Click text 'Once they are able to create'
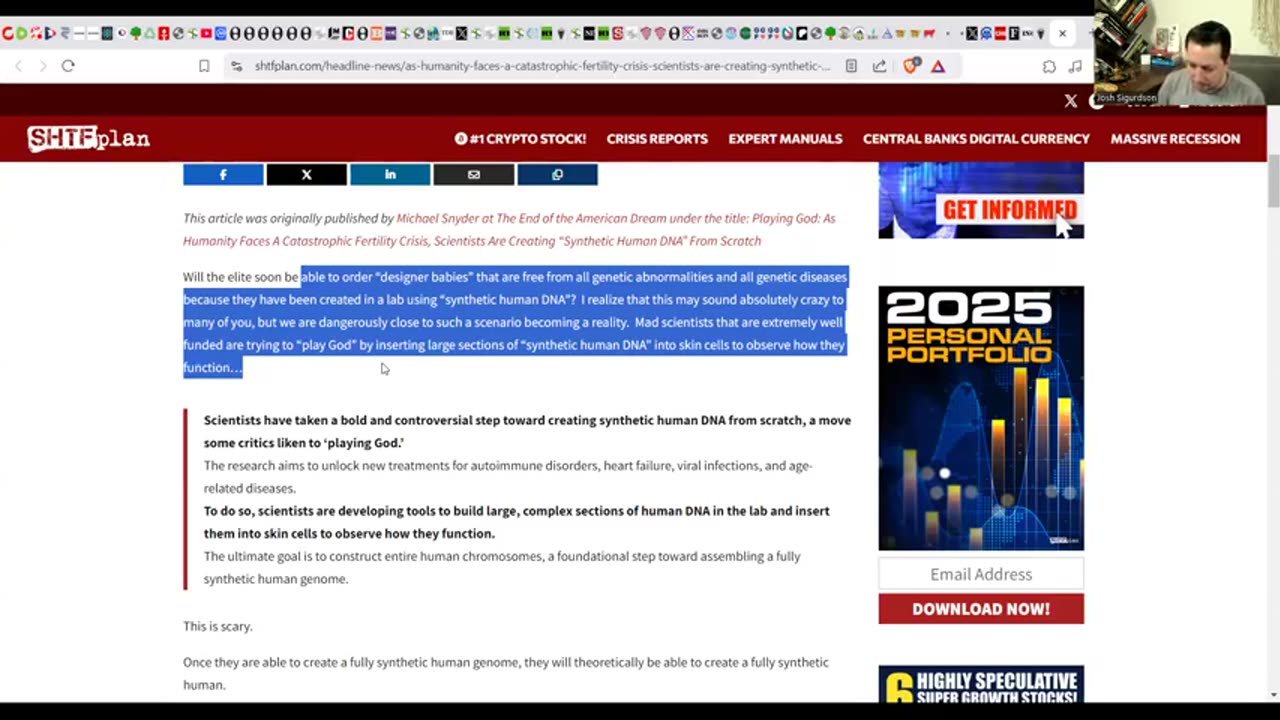This screenshot has height=720, width=1280. (266, 662)
